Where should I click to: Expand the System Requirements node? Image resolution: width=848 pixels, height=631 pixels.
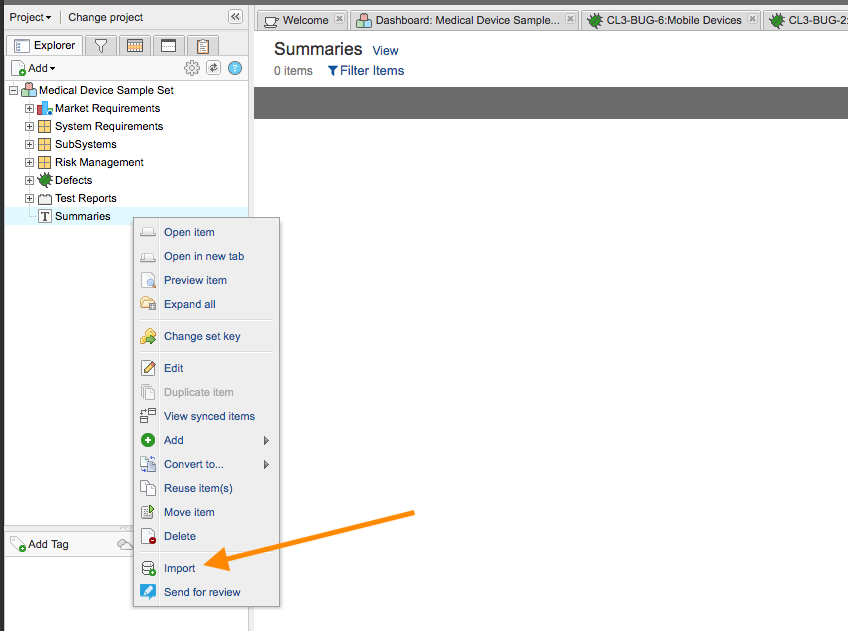click(29, 127)
